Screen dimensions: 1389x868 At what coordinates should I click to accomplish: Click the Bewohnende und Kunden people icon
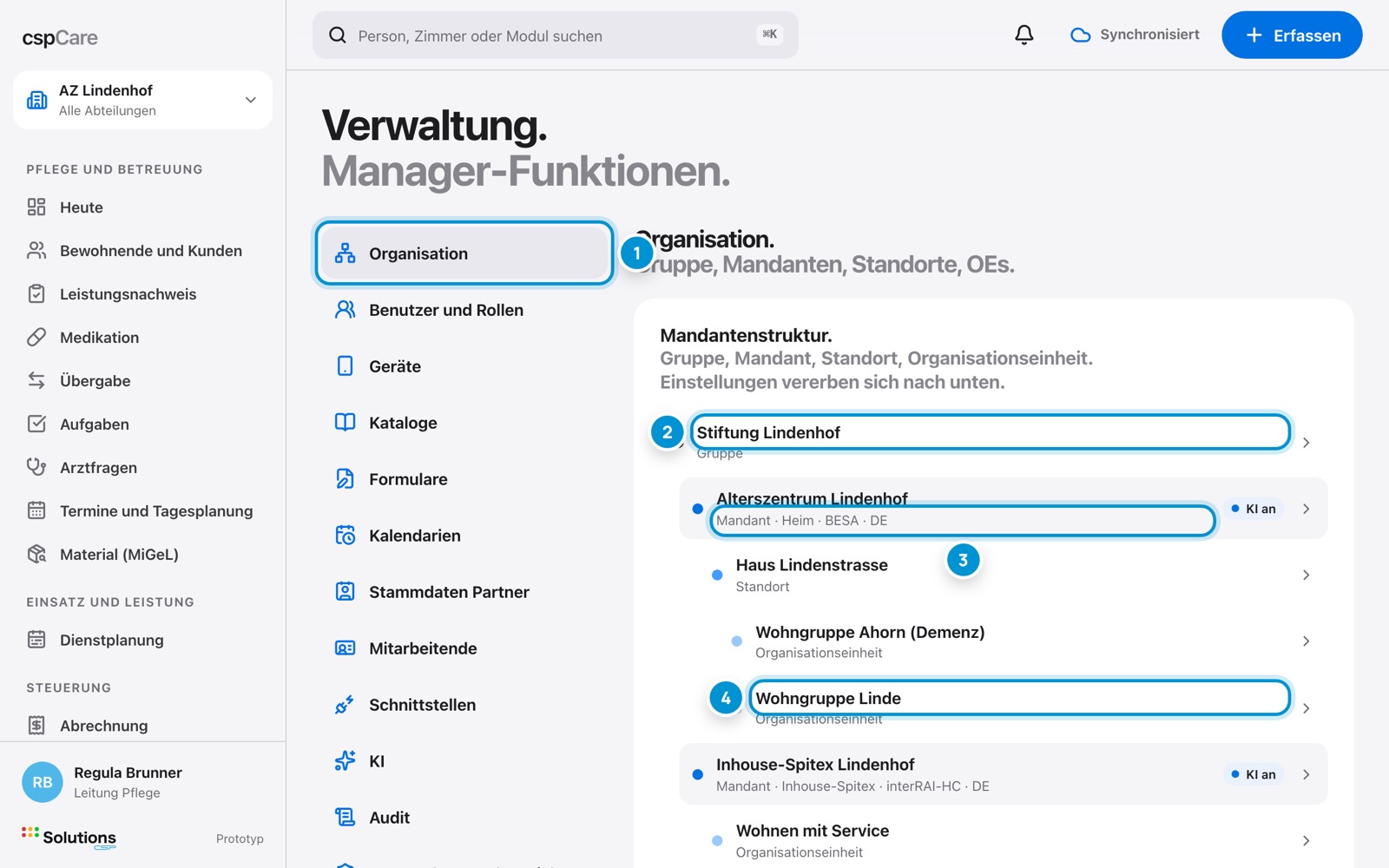[36, 250]
